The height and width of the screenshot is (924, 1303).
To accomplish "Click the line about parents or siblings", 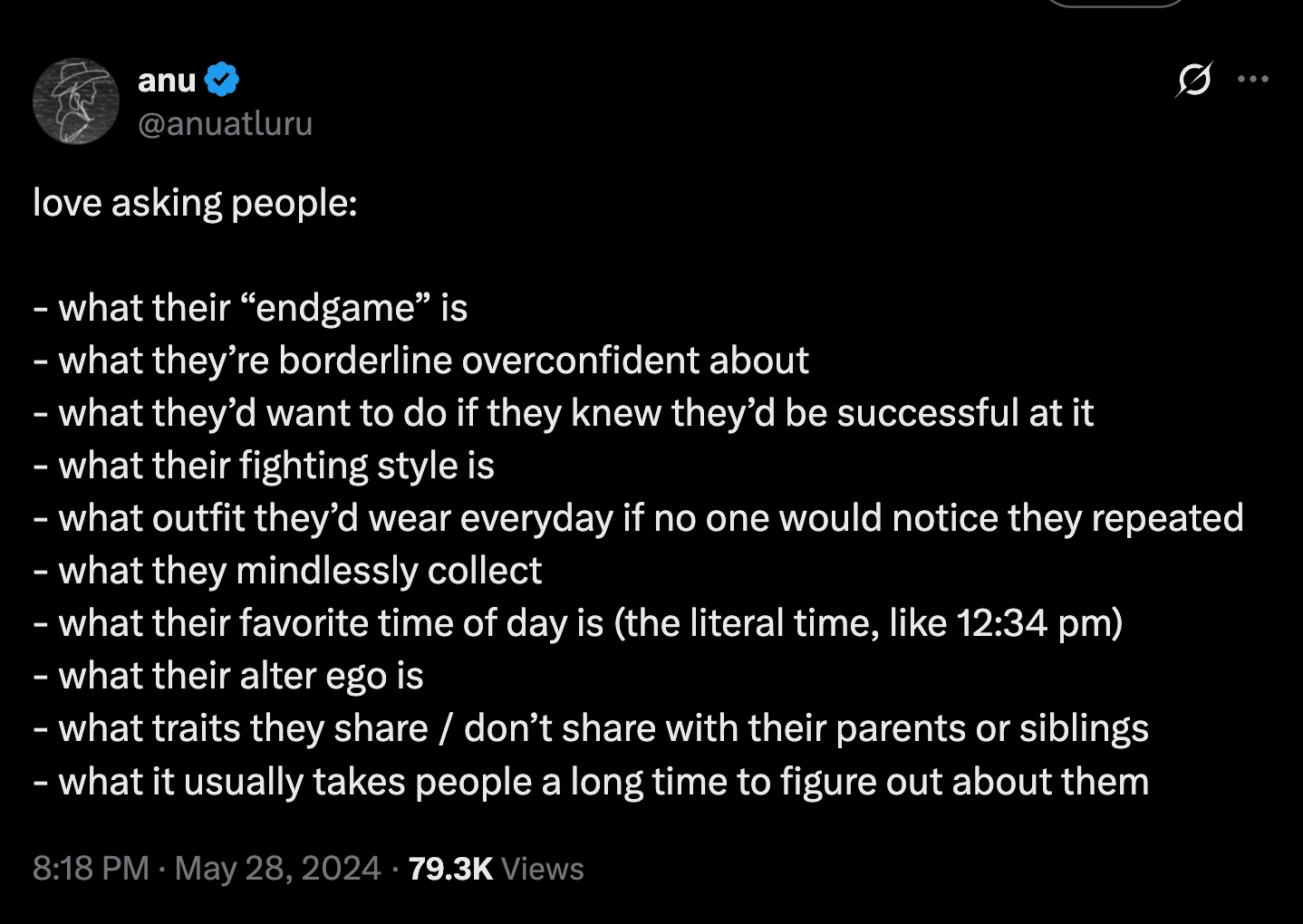I will pos(591,728).
